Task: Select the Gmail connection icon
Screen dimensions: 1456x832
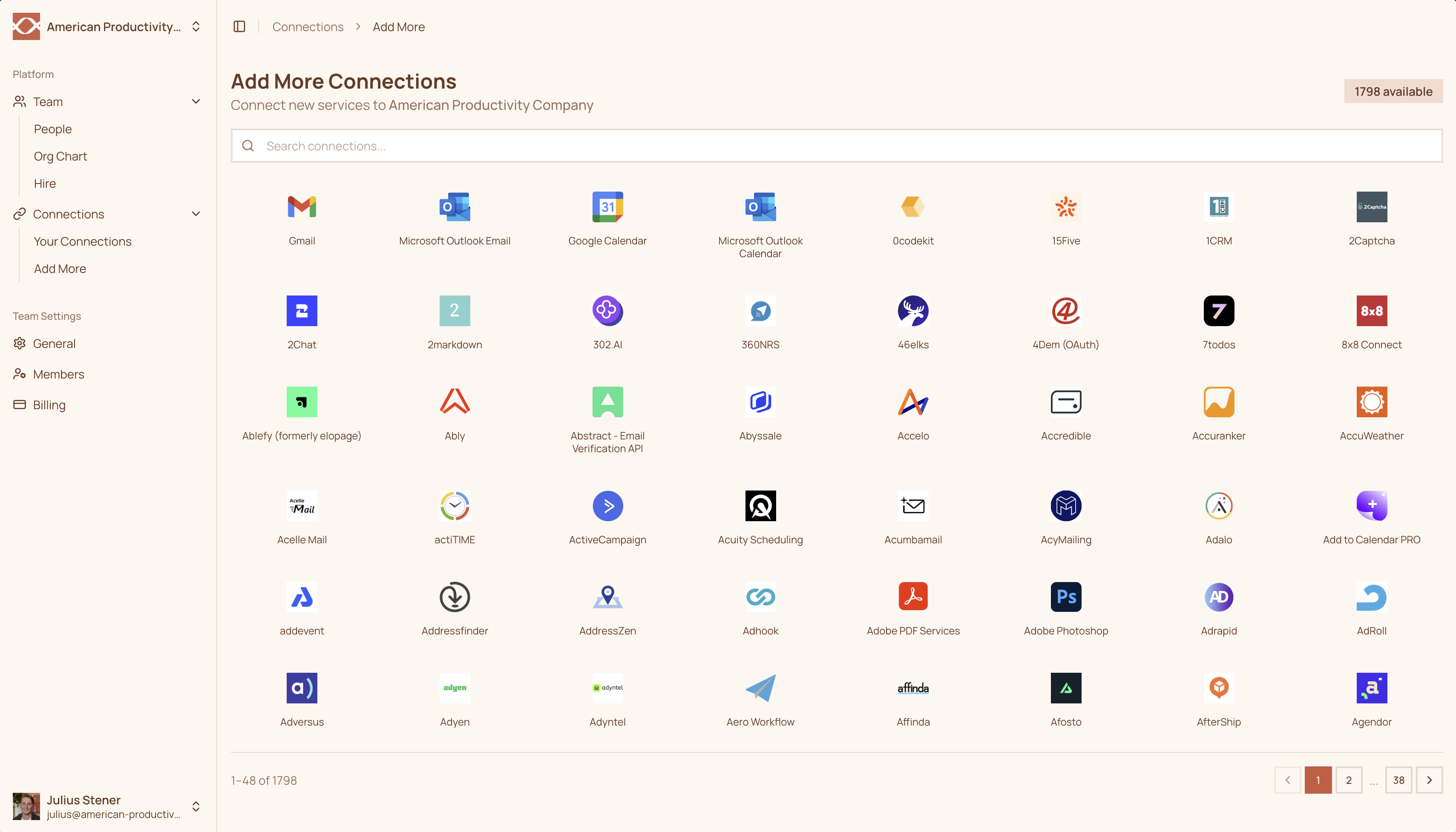Action: 302,207
